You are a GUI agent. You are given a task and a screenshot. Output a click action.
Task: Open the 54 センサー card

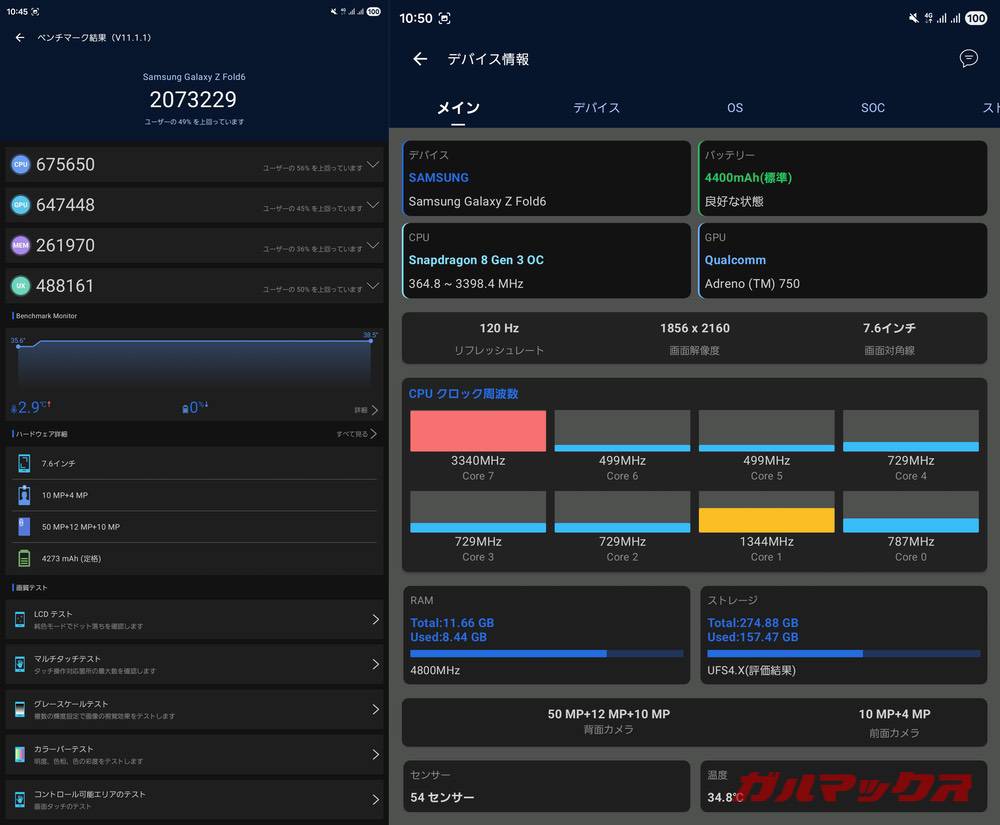pyautogui.click(x=547, y=786)
